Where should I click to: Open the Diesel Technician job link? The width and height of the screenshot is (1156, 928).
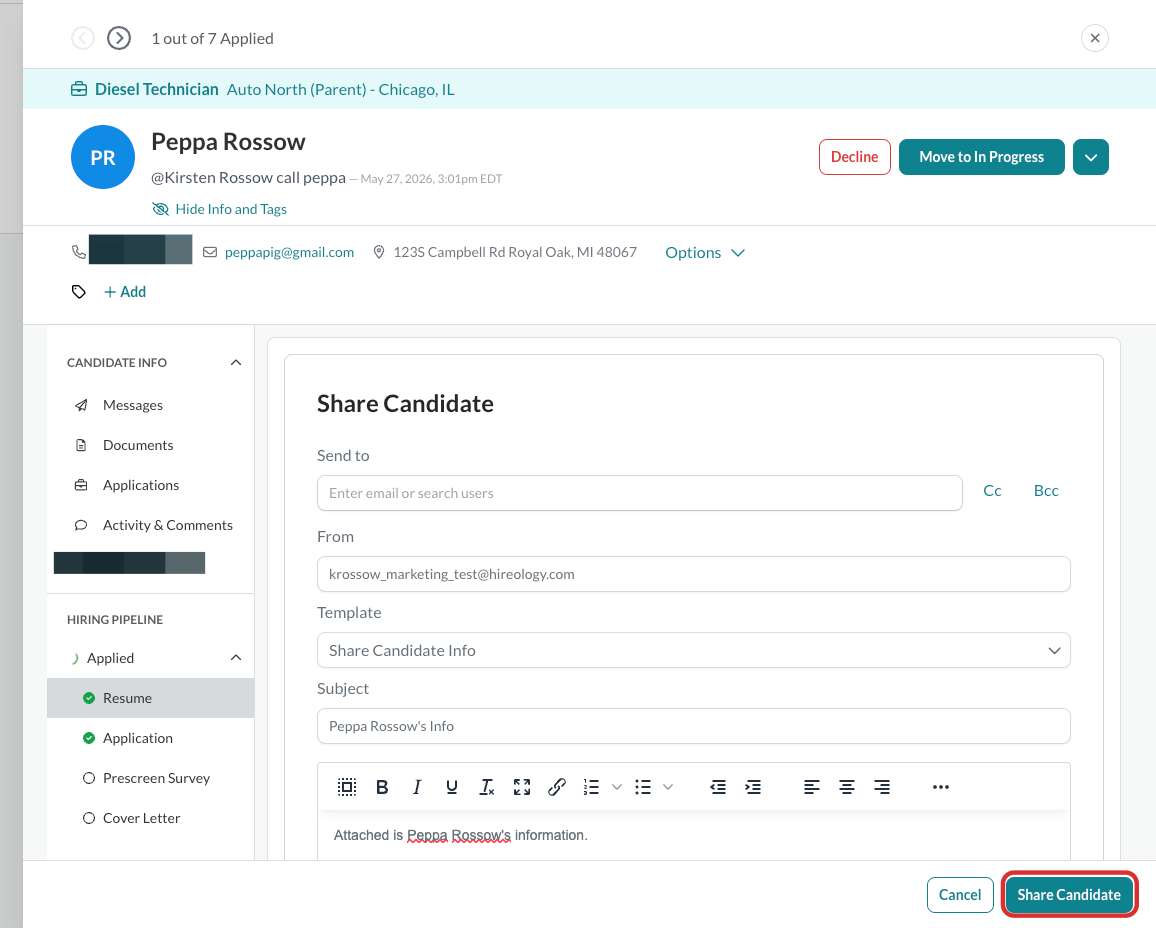tap(156, 89)
